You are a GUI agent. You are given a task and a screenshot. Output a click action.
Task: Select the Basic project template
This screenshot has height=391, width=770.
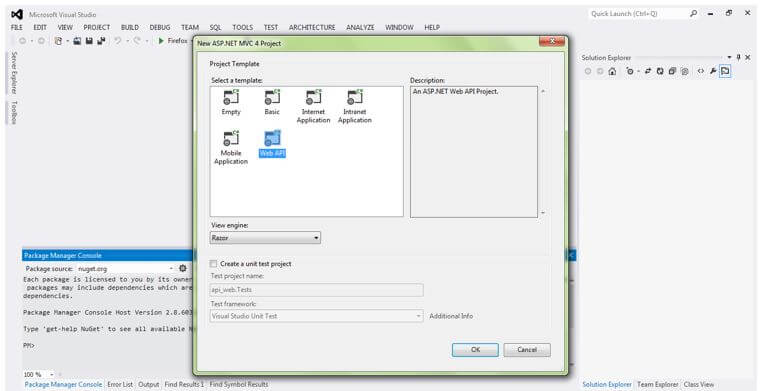pos(272,103)
